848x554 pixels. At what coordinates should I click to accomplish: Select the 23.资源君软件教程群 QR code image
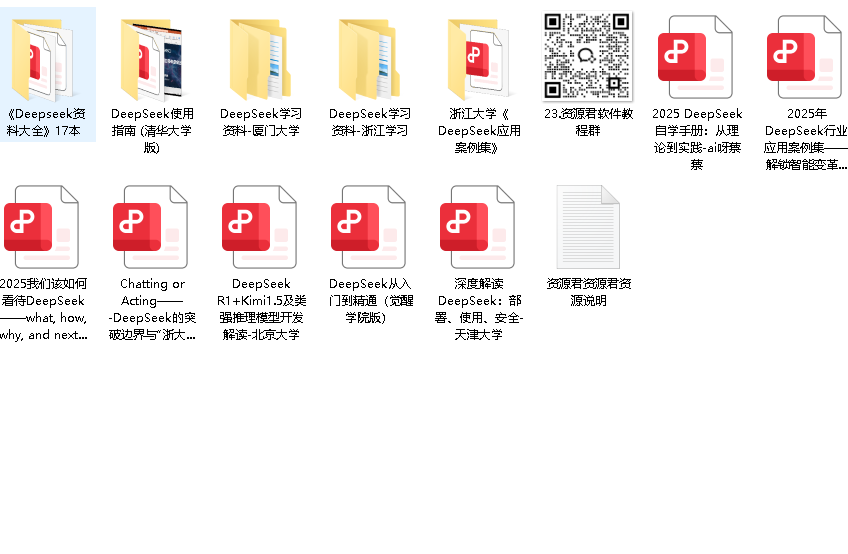click(588, 56)
